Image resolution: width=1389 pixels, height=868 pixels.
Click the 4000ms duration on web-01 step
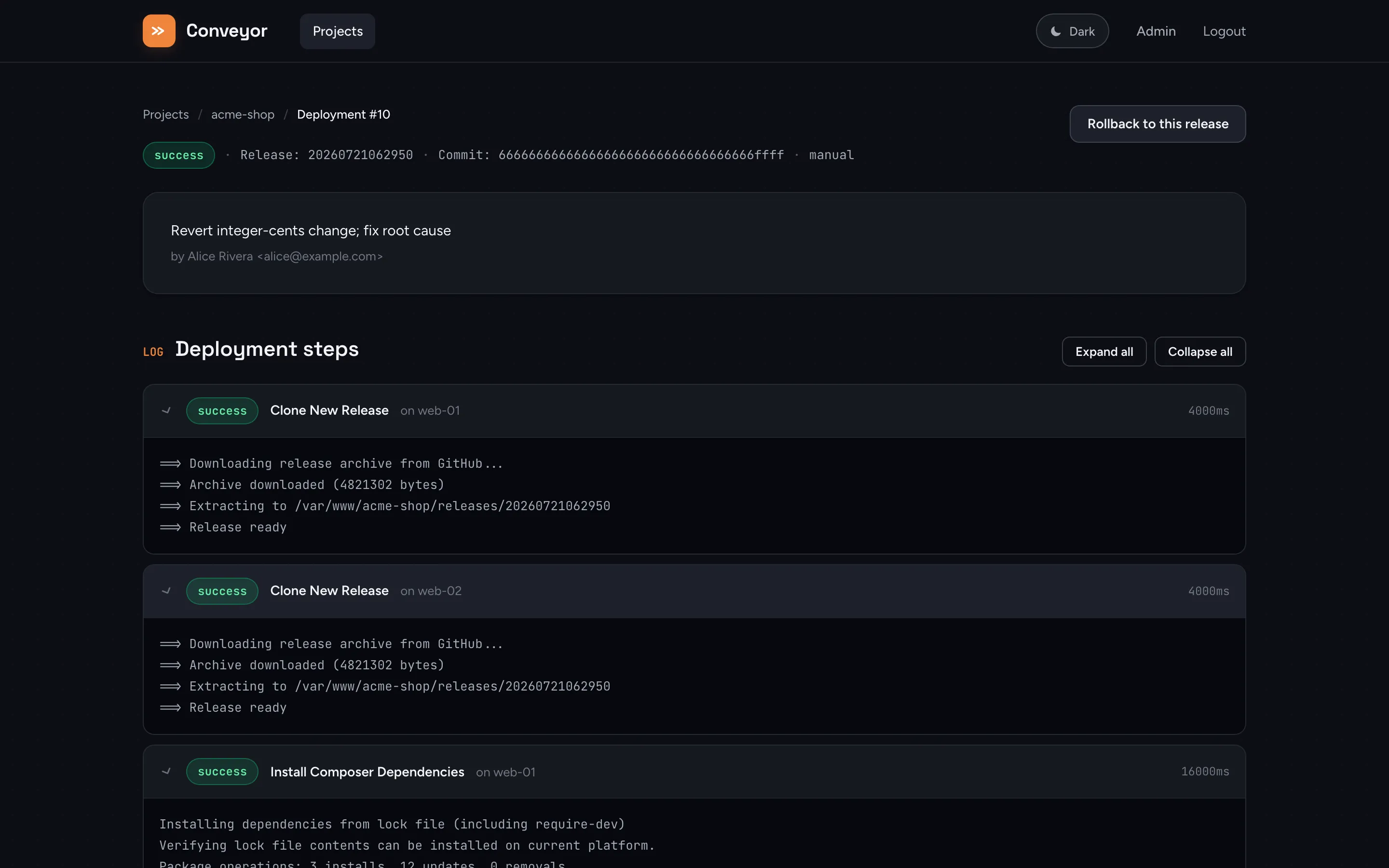[1209, 410]
